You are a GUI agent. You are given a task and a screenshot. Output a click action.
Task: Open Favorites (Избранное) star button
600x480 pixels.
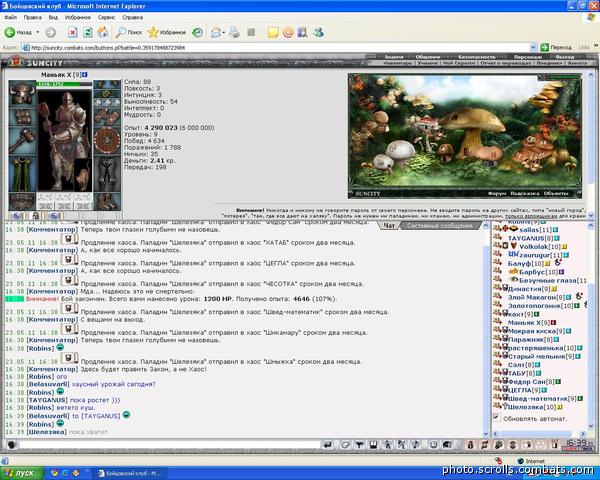click(167, 33)
